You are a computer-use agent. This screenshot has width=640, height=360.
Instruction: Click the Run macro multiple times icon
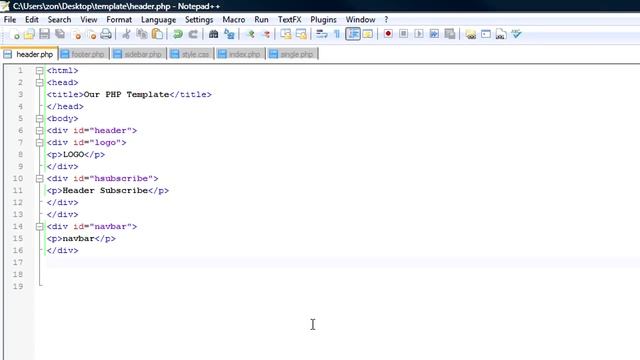434,34
